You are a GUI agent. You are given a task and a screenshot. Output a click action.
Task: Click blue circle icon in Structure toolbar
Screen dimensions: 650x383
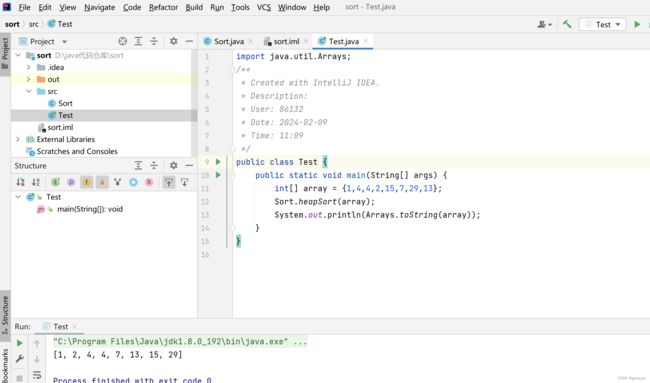(x=133, y=182)
